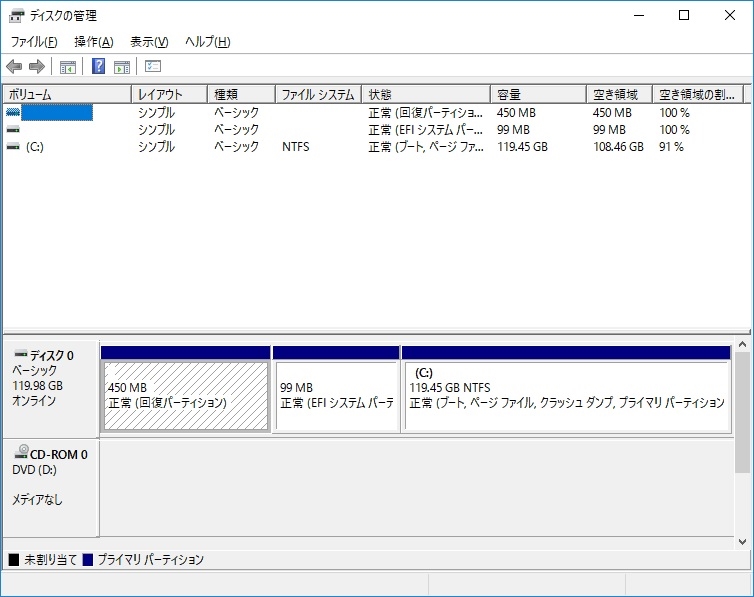Viewport: 754px width, 597px height.
Task: Open the 表示(V) menu
Action: 149,42
